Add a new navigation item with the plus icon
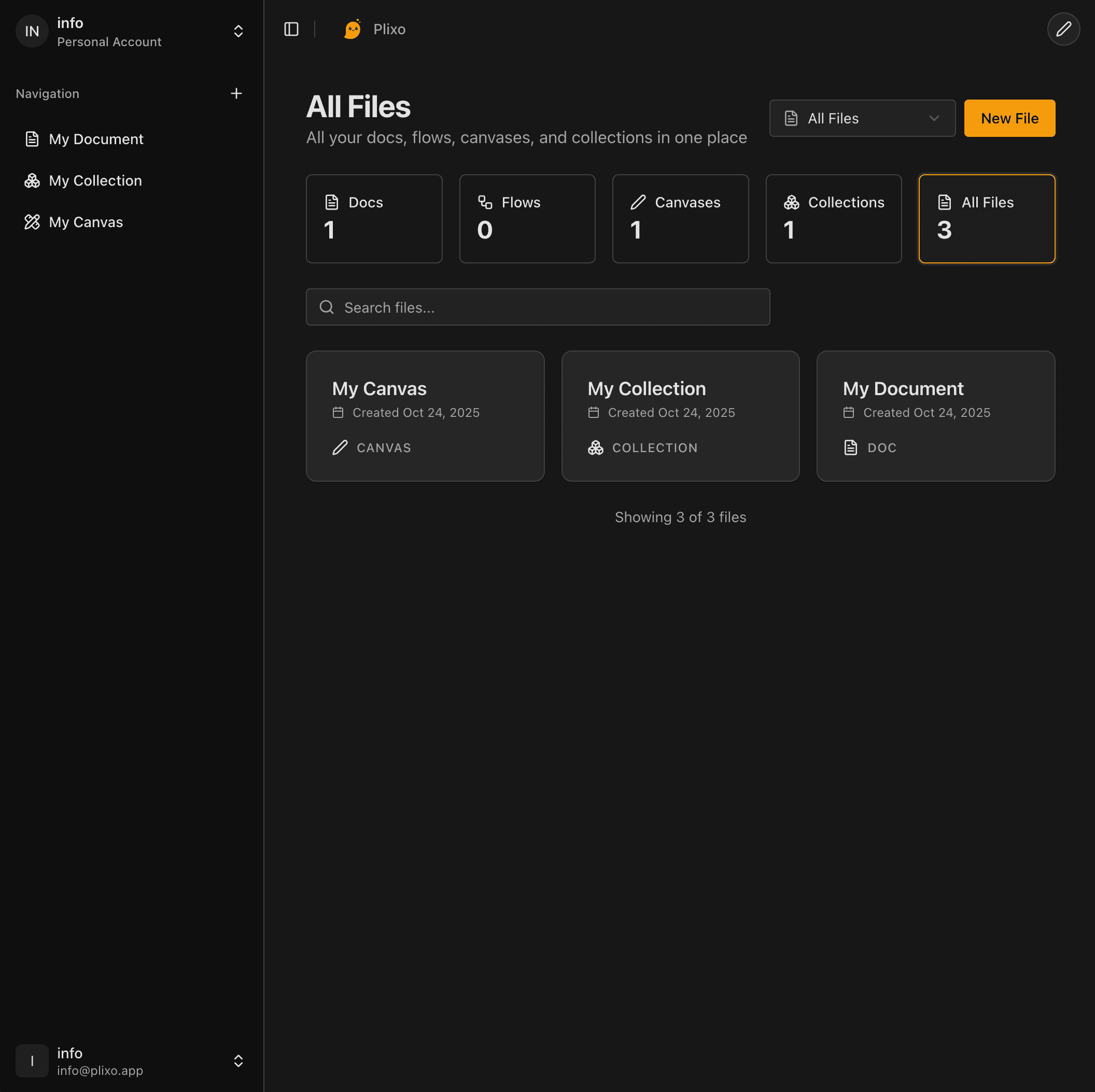The width and height of the screenshot is (1095, 1092). (x=236, y=93)
